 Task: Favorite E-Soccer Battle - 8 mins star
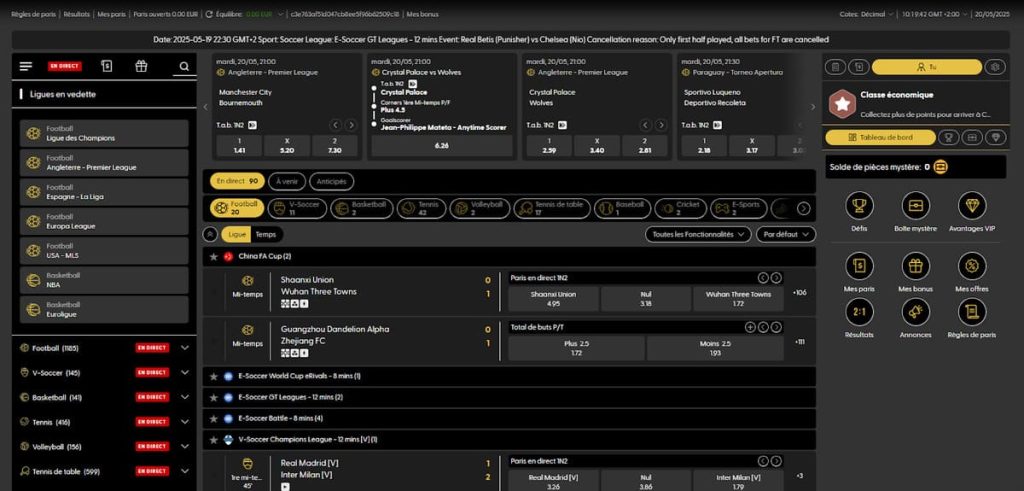(214, 419)
